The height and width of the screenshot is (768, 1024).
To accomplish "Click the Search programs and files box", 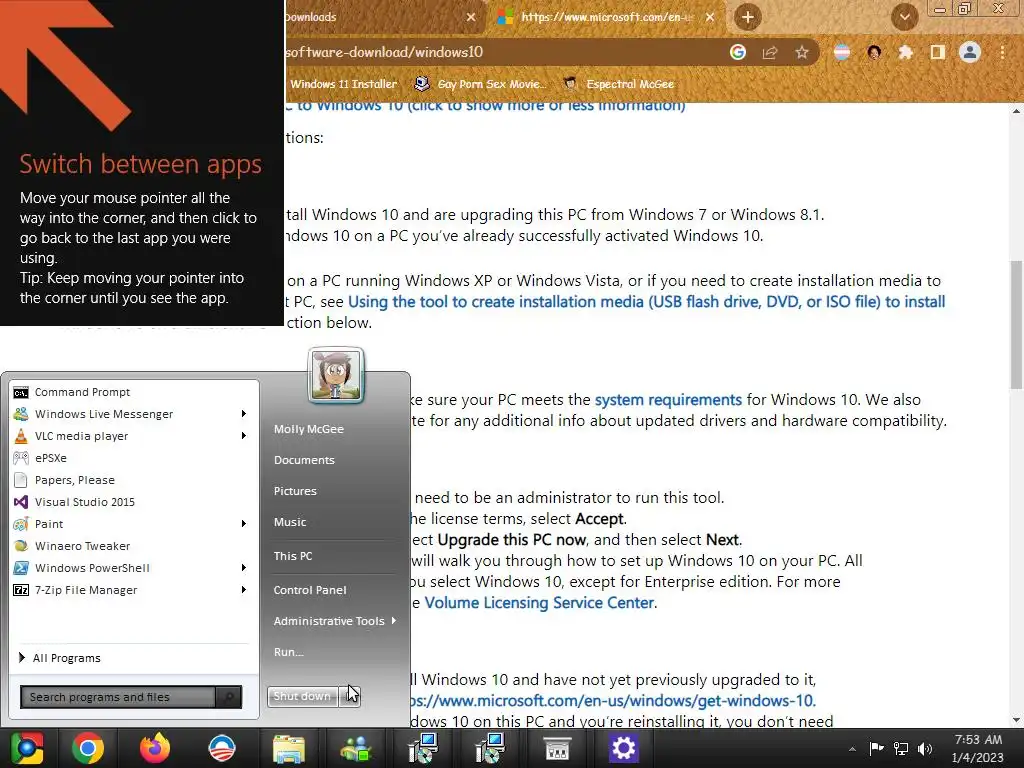I will [118, 697].
